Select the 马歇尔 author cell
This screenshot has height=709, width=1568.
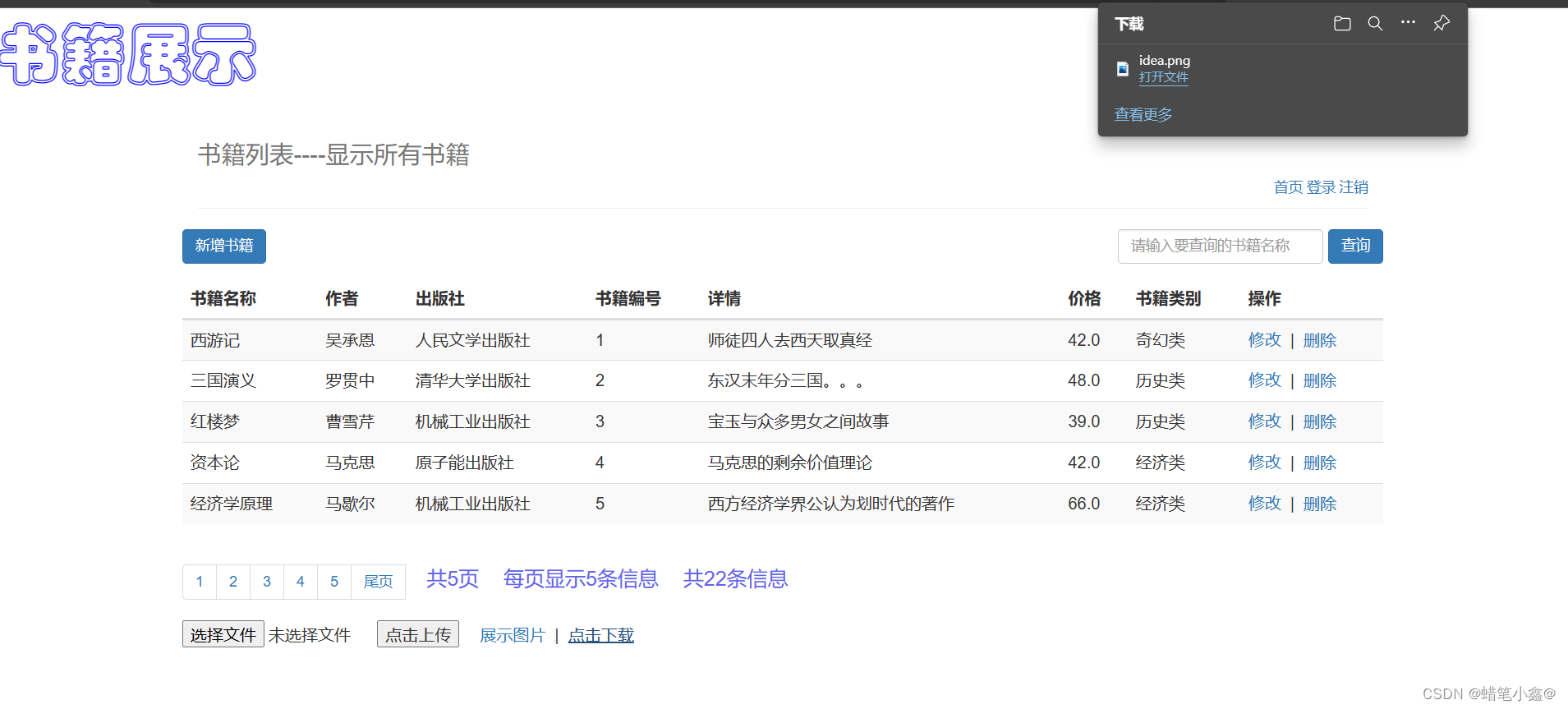pos(350,504)
